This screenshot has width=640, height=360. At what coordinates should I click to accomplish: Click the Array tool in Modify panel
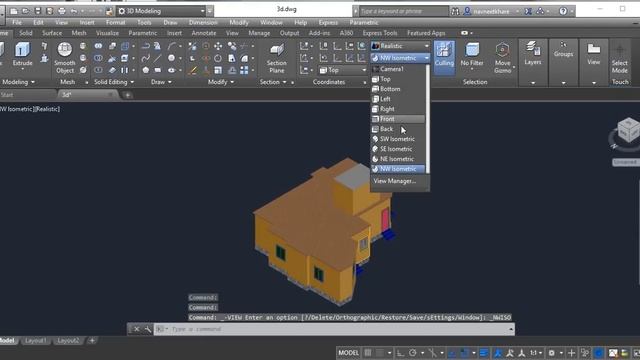pos(244,70)
